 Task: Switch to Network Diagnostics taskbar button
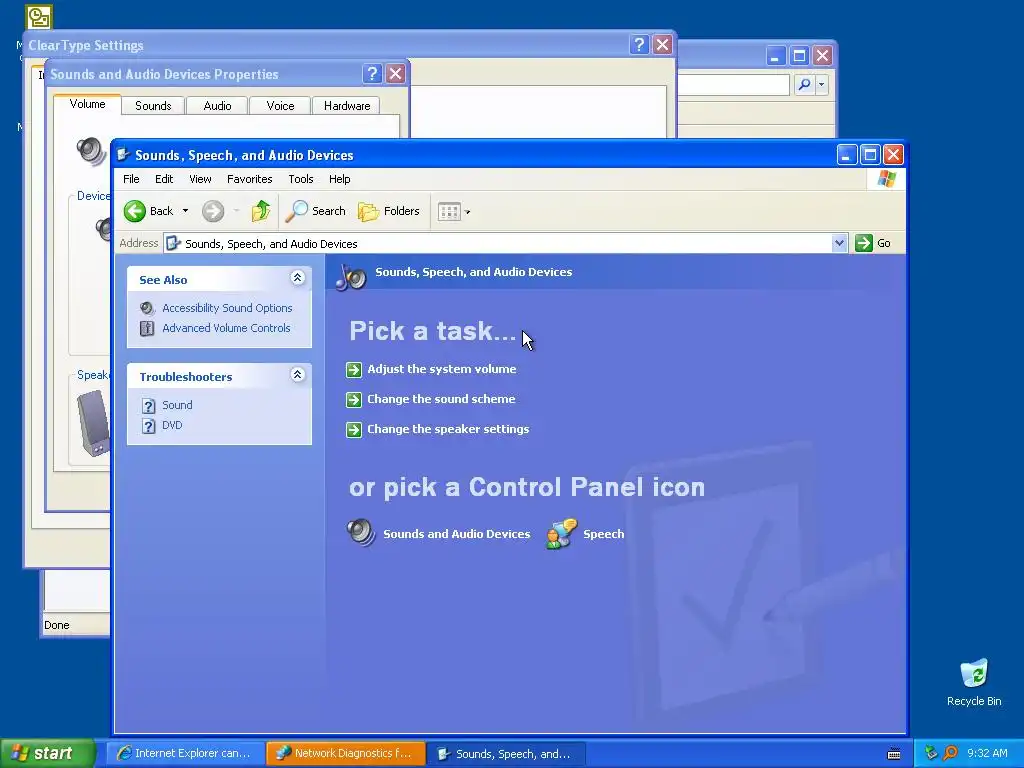coord(346,753)
